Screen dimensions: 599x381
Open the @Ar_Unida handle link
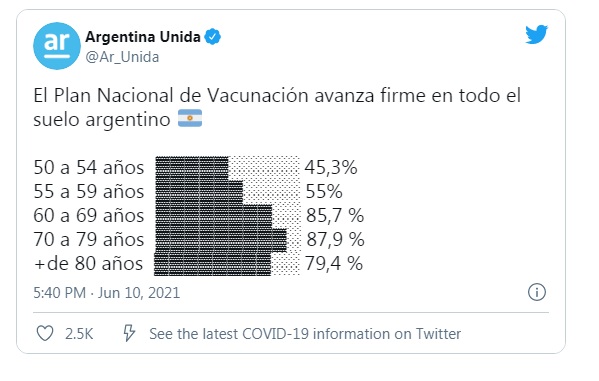122,57
